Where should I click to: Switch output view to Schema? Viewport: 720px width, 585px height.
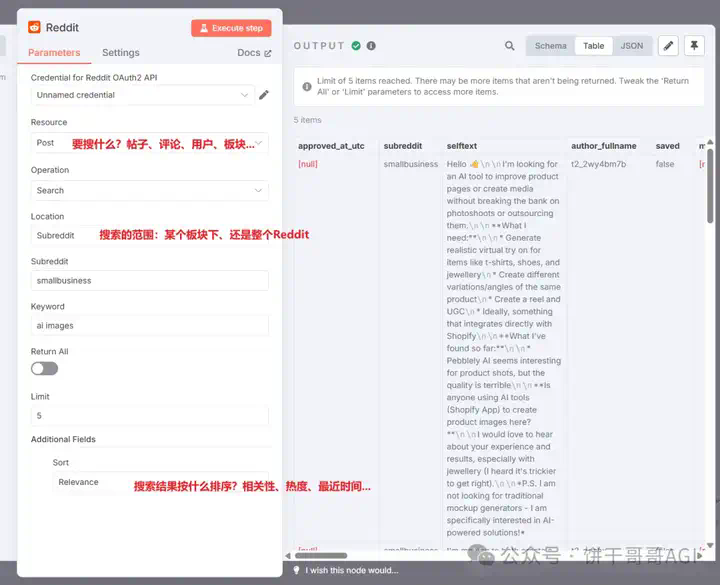pos(551,46)
